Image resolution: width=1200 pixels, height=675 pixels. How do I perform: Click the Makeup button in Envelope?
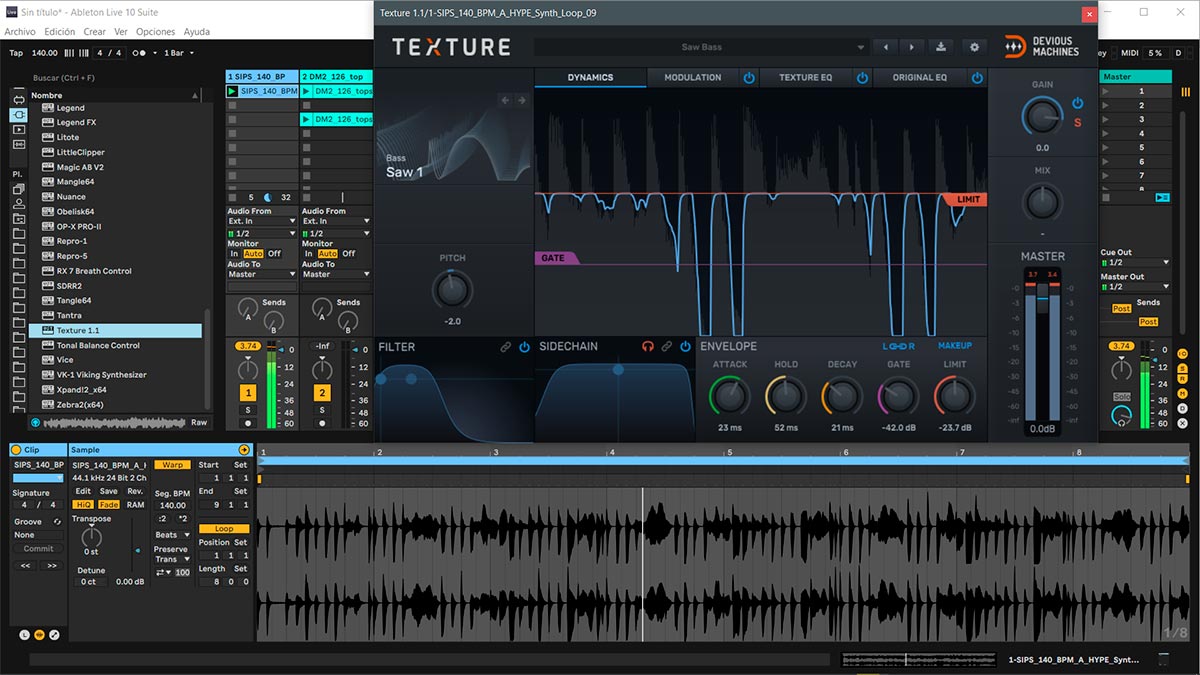coord(955,346)
